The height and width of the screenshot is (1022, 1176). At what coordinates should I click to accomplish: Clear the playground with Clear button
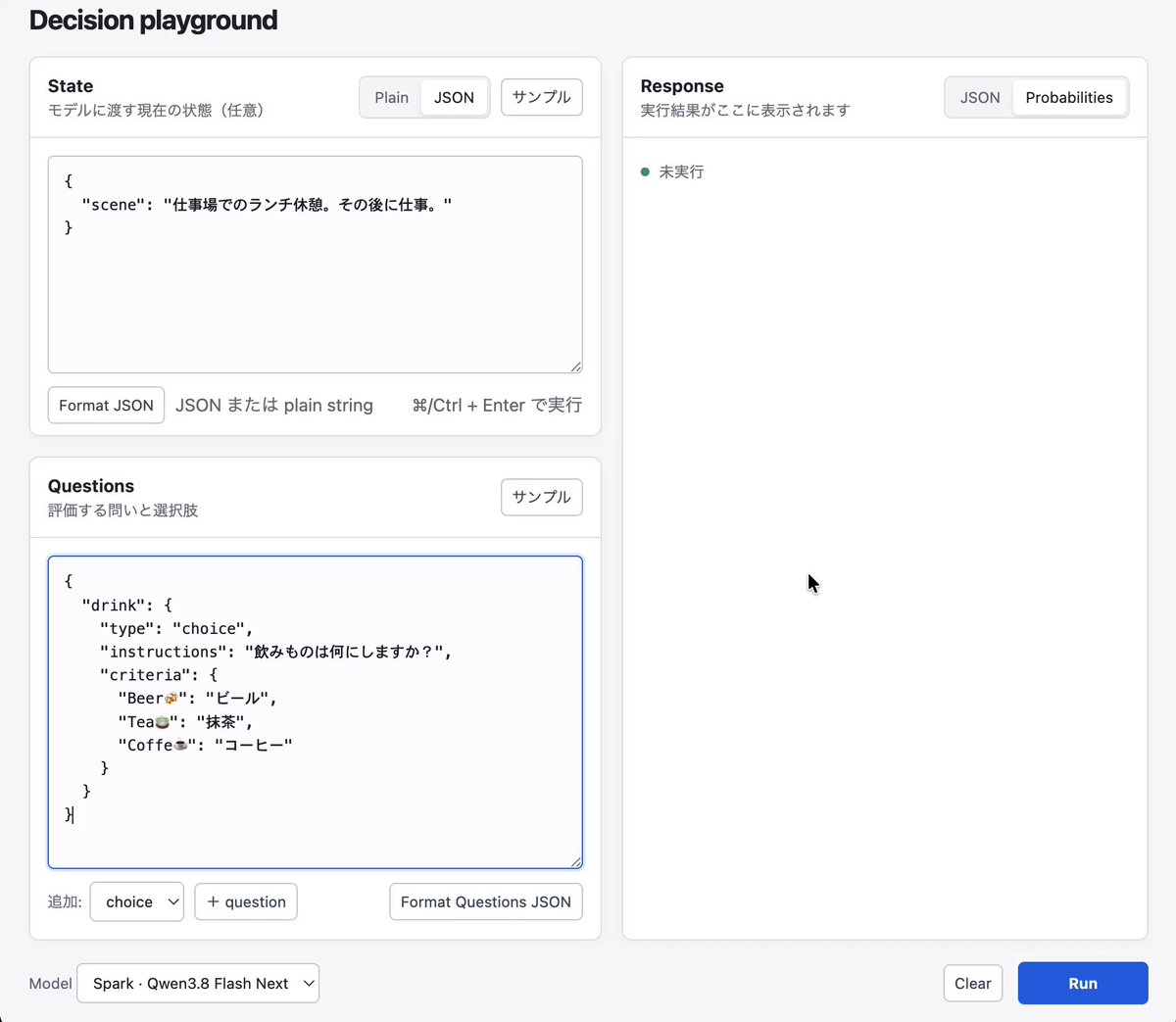point(973,984)
